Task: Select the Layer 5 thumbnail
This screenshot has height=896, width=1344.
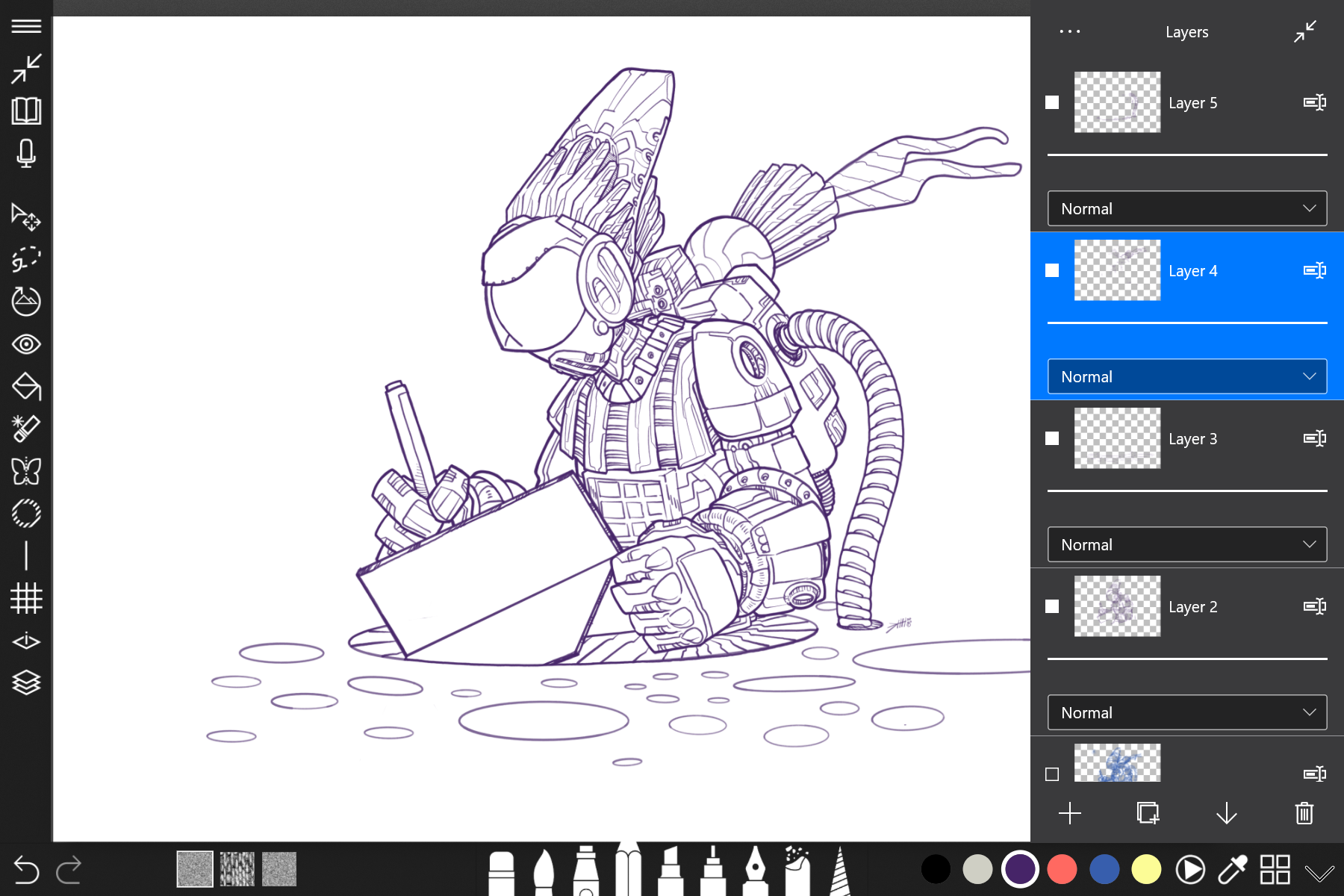Action: coord(1117,102)
